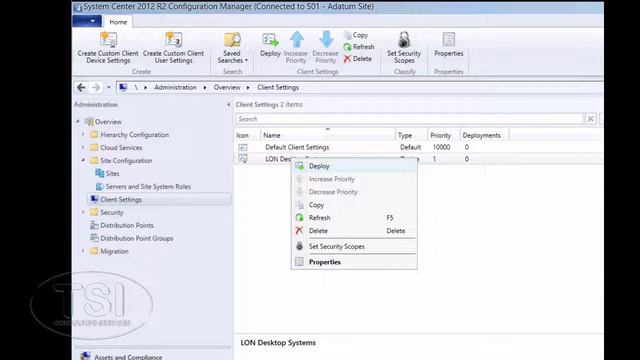Clear search with the X button
The image size is (640, 360).
pyautogui.click(x=590, y=119)
